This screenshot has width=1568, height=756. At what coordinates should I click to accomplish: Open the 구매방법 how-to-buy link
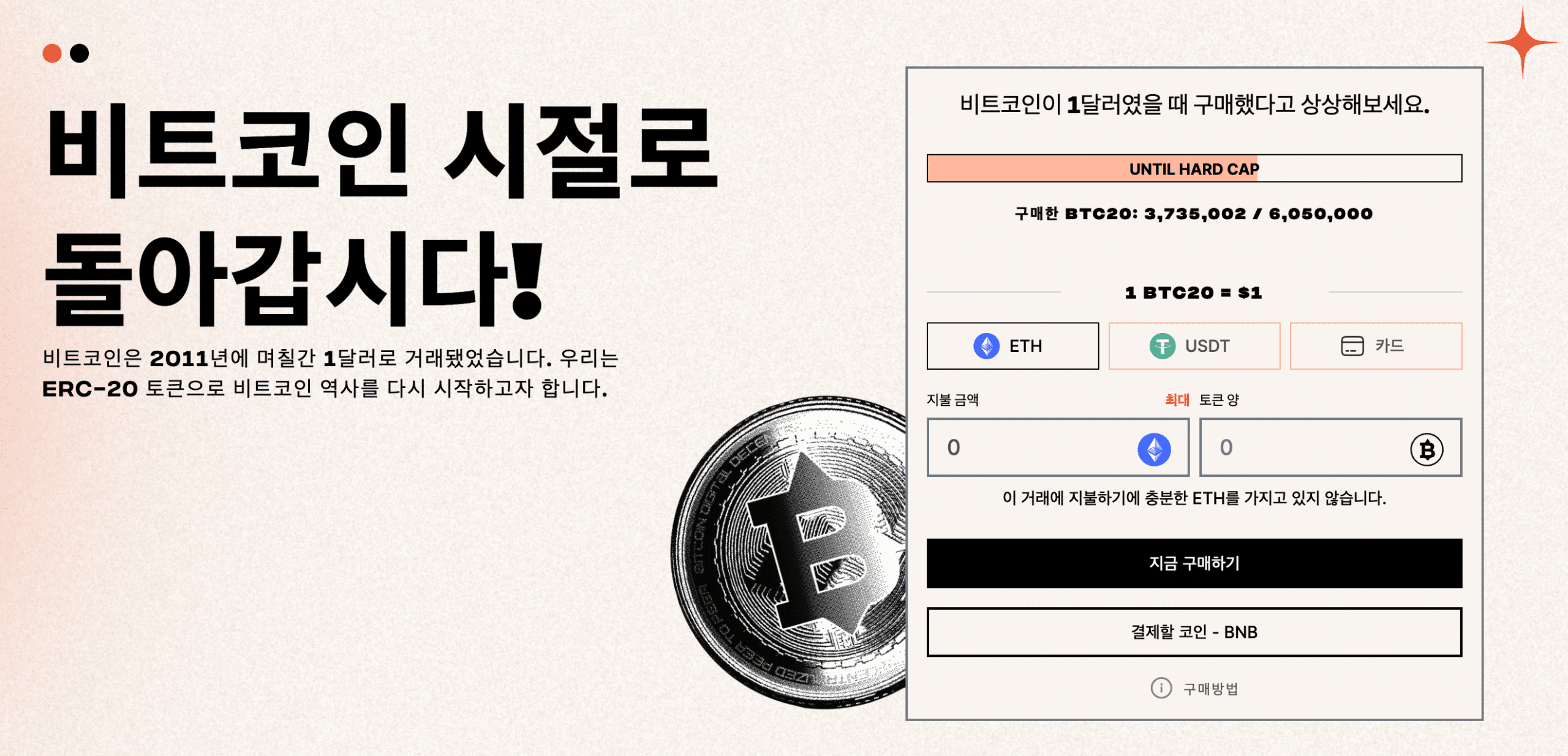tap(1210, 689)
